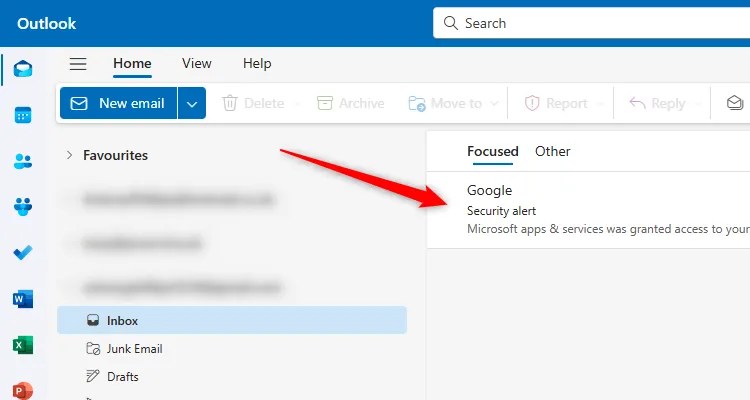Launch Word from the sidebar
750x400 pixels.
click(x=23, y=299)
